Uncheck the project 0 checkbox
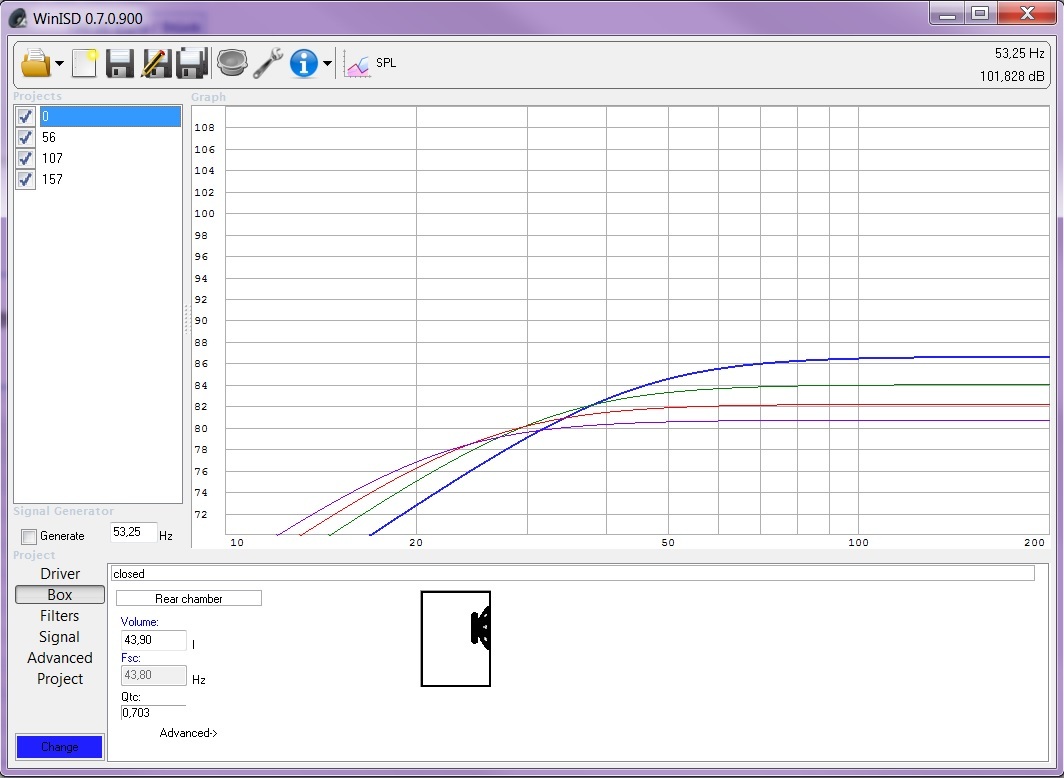The height and width of the screenshot is (778, 1064). [x=26, y=117]
